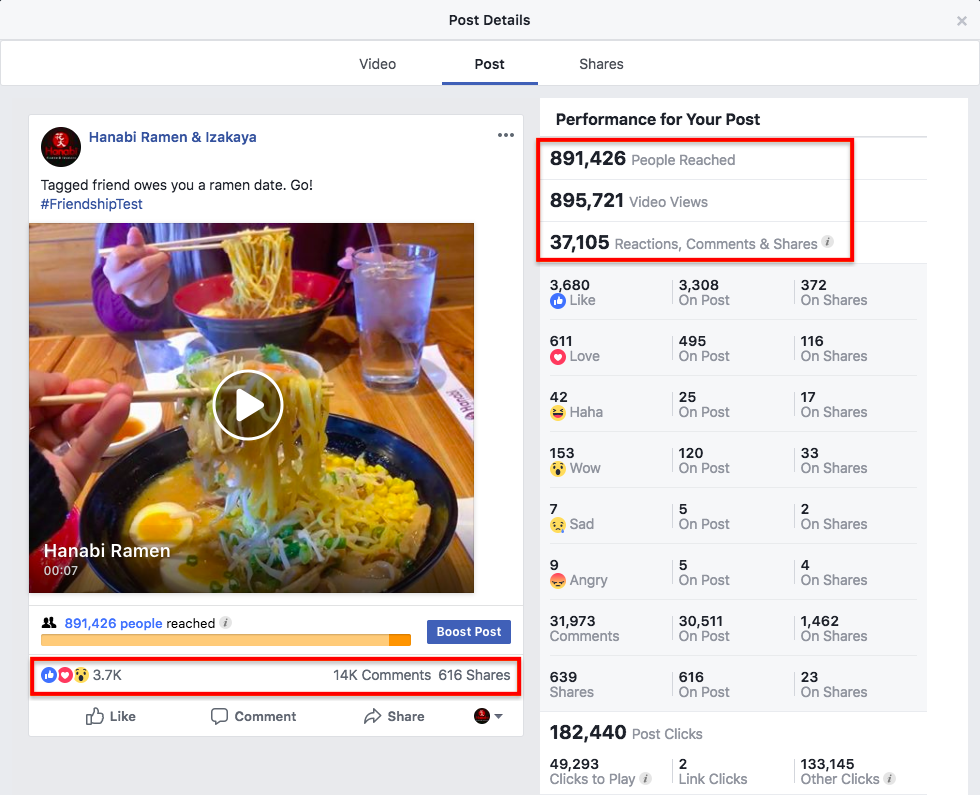Screen dimensions: 980x795
Task: Click the 891,426 people reached link
Action: pyautogui.click(x=113, y=623)
